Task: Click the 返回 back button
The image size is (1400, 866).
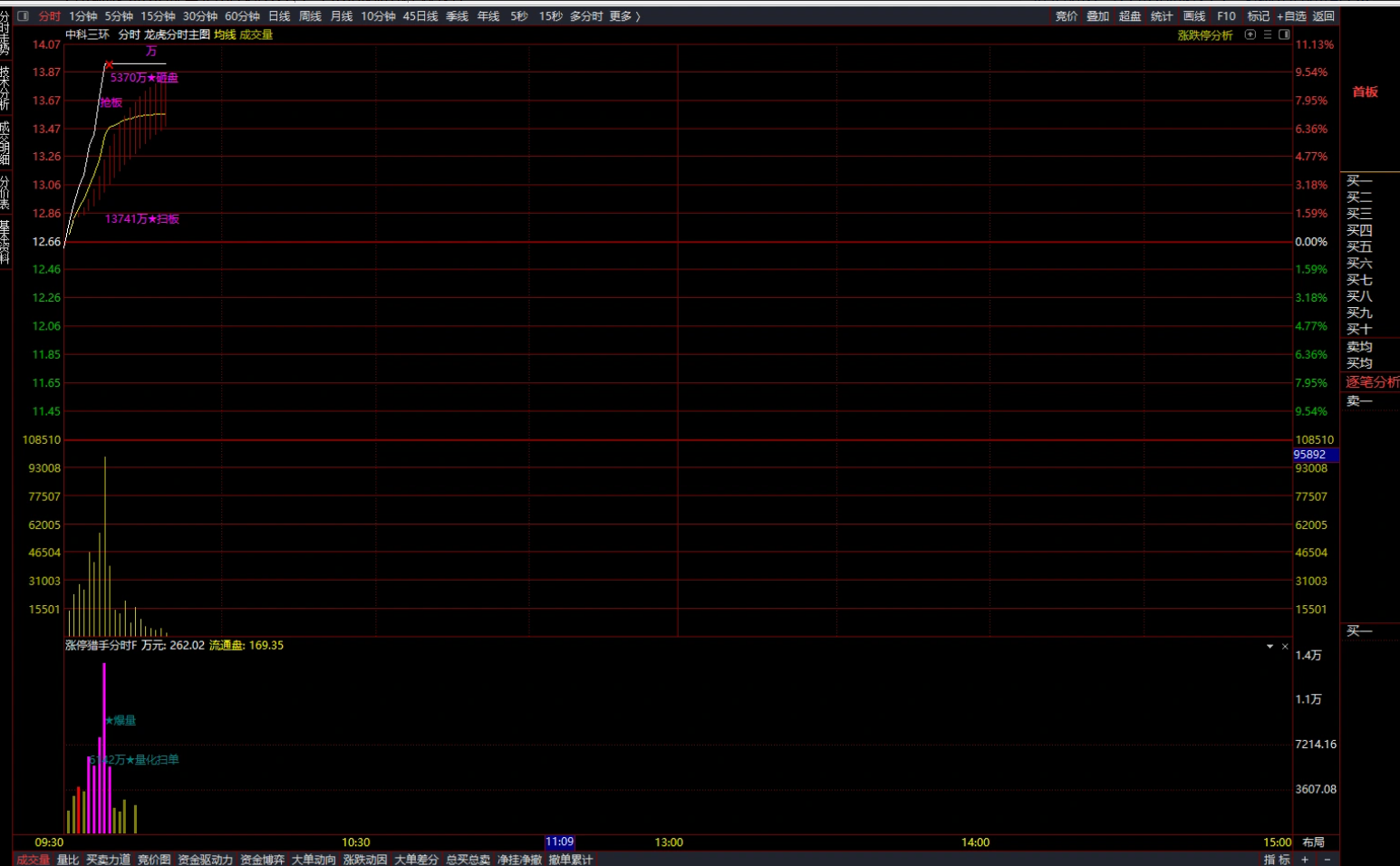Action: [x=1324, y=16]
